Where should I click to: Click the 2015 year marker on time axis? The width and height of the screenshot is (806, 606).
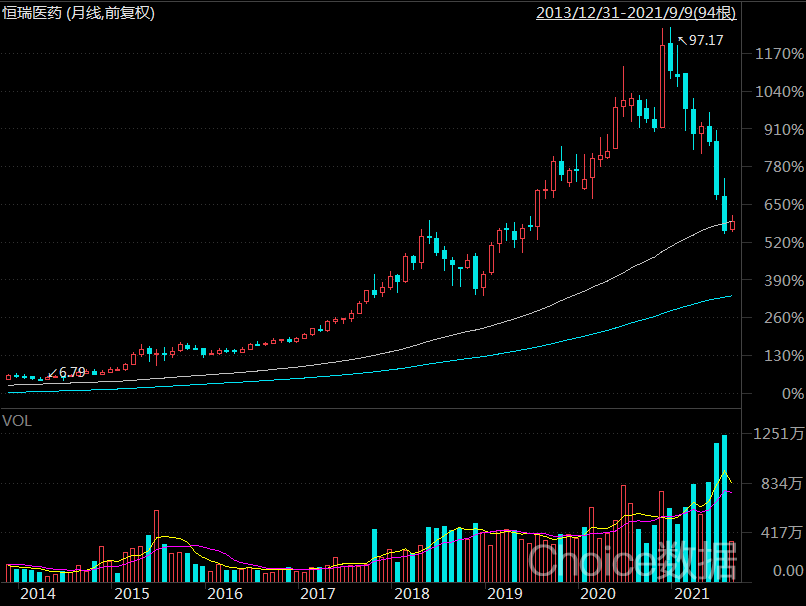[132, 594]
